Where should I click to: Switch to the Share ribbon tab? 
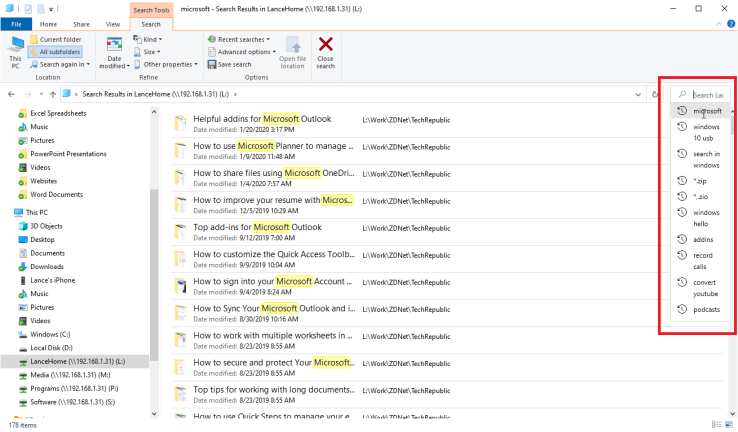point(81,24)
